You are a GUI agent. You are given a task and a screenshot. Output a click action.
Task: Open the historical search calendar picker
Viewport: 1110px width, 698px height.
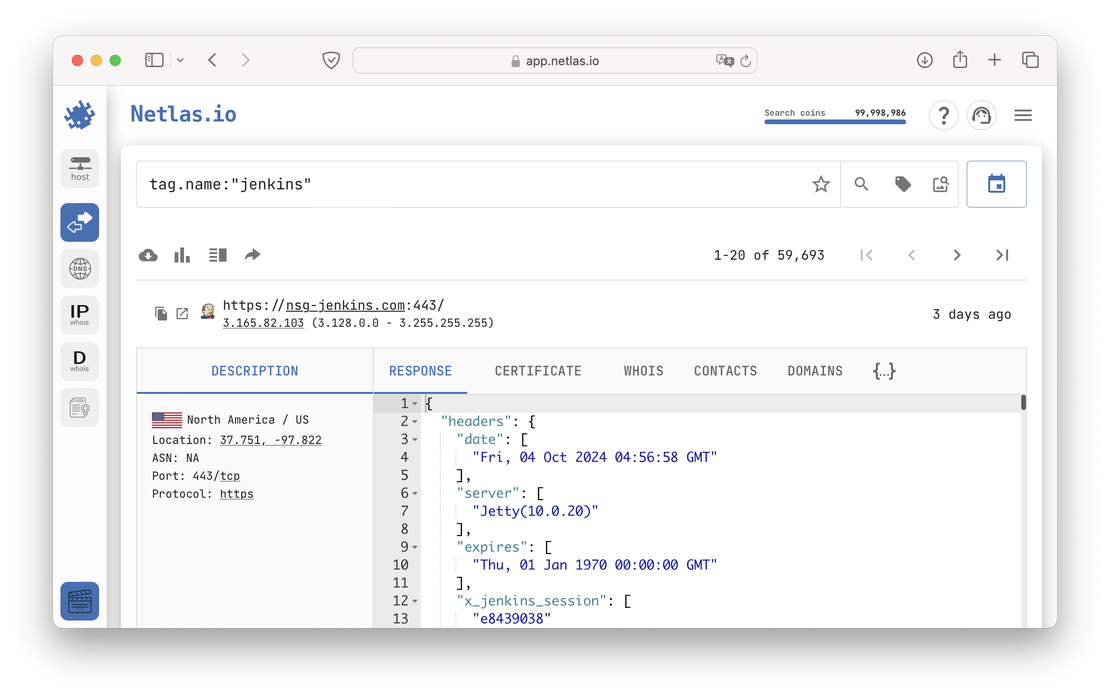pyautogui.click(x=996, y=184)
